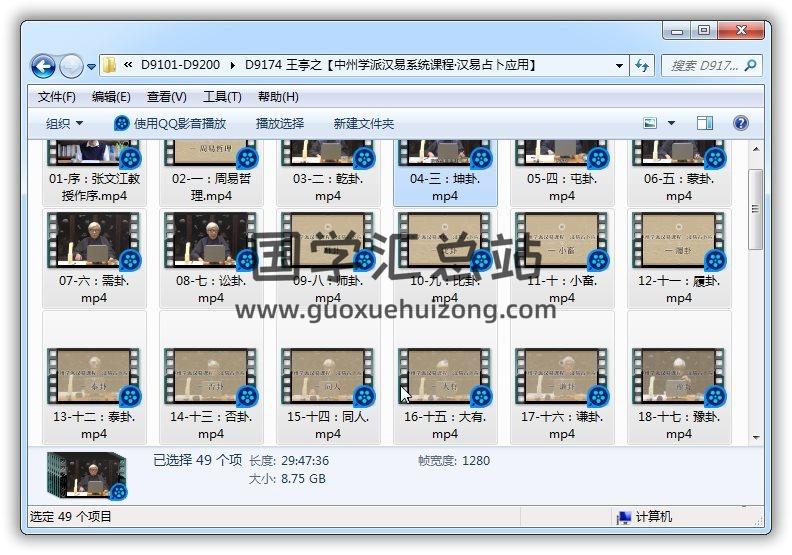
Task: Click the search box input field
Action: tap(702, 66)
